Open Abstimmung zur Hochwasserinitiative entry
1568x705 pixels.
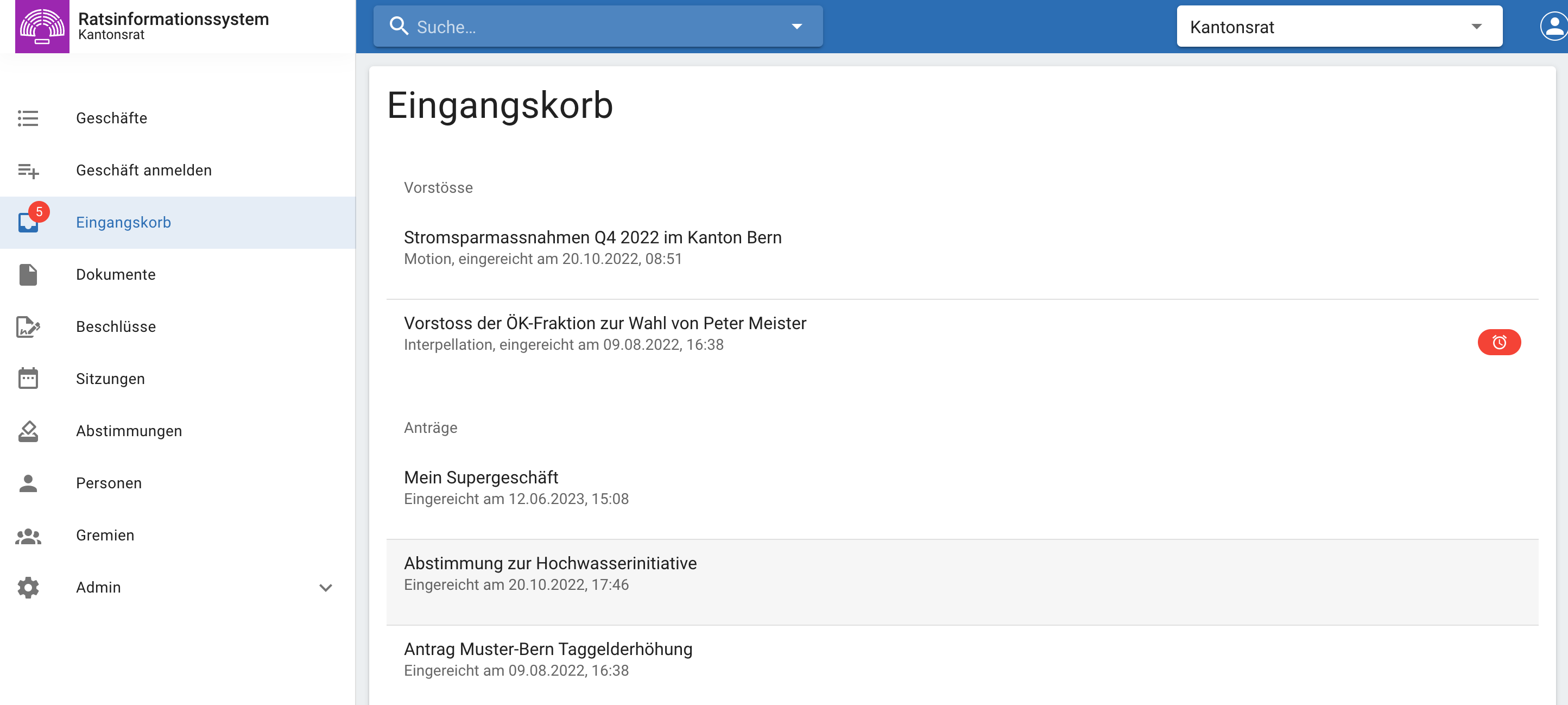pos(549,563)
